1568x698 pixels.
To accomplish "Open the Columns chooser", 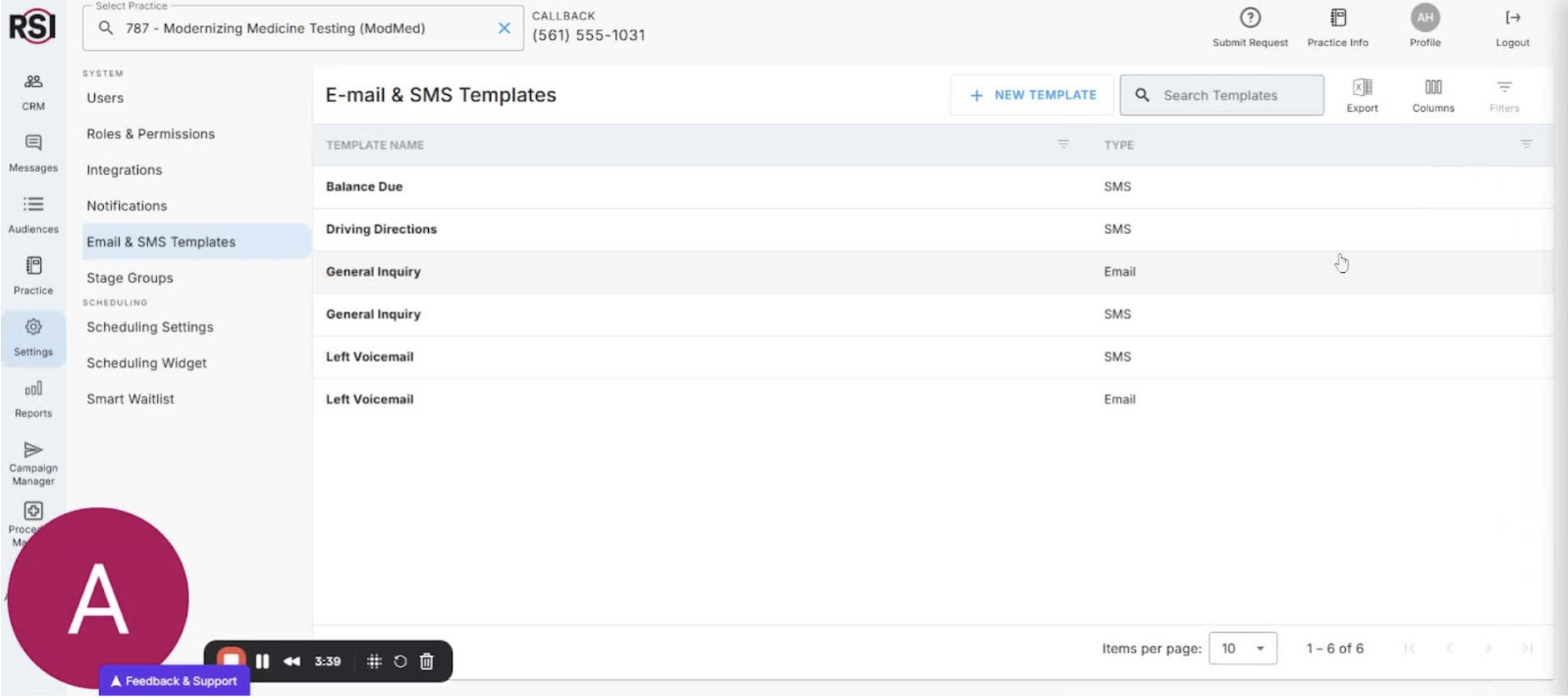I will click(x=1432, y=95).
